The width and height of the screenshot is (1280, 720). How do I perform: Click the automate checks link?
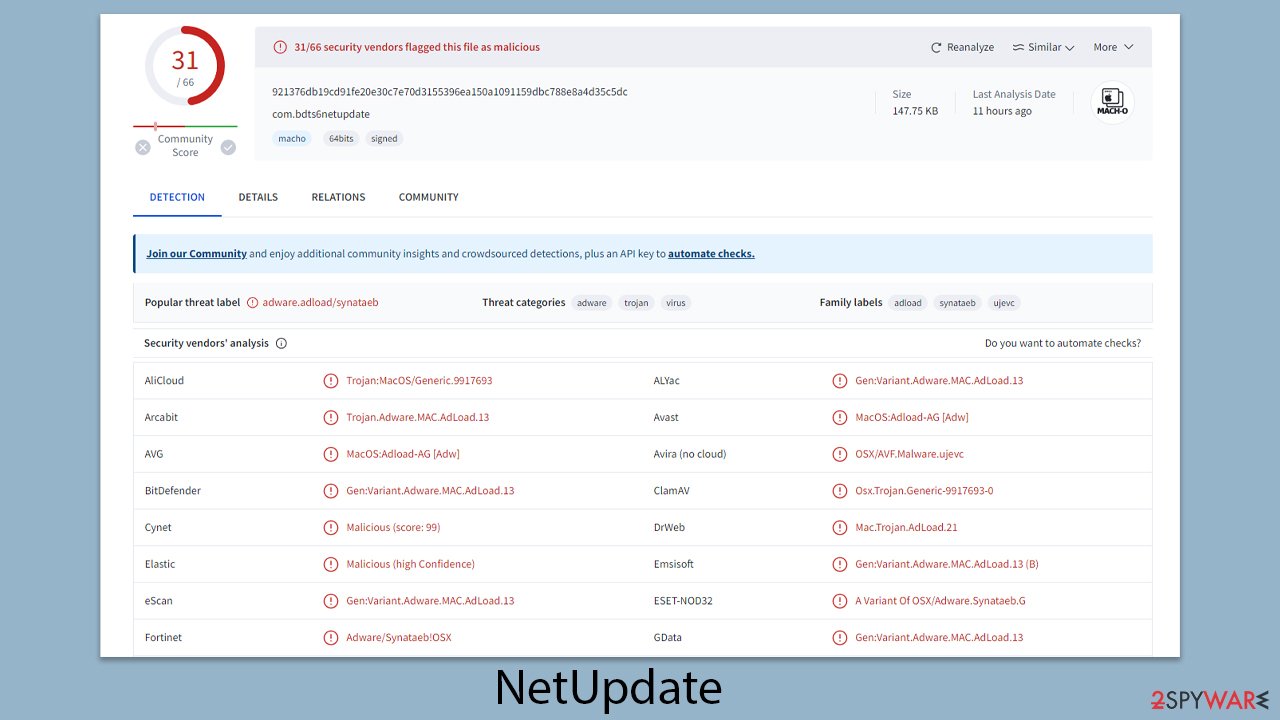(x=711, y=253)
